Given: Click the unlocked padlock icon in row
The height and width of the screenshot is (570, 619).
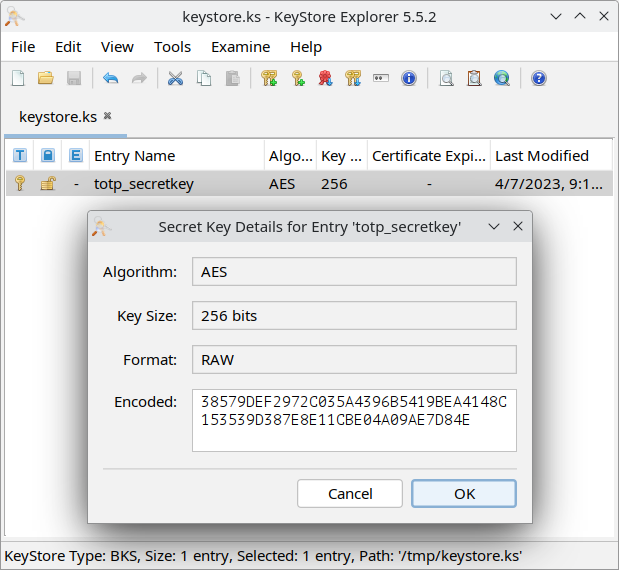Looking at the screenshot, I should (x=48, y=184).
